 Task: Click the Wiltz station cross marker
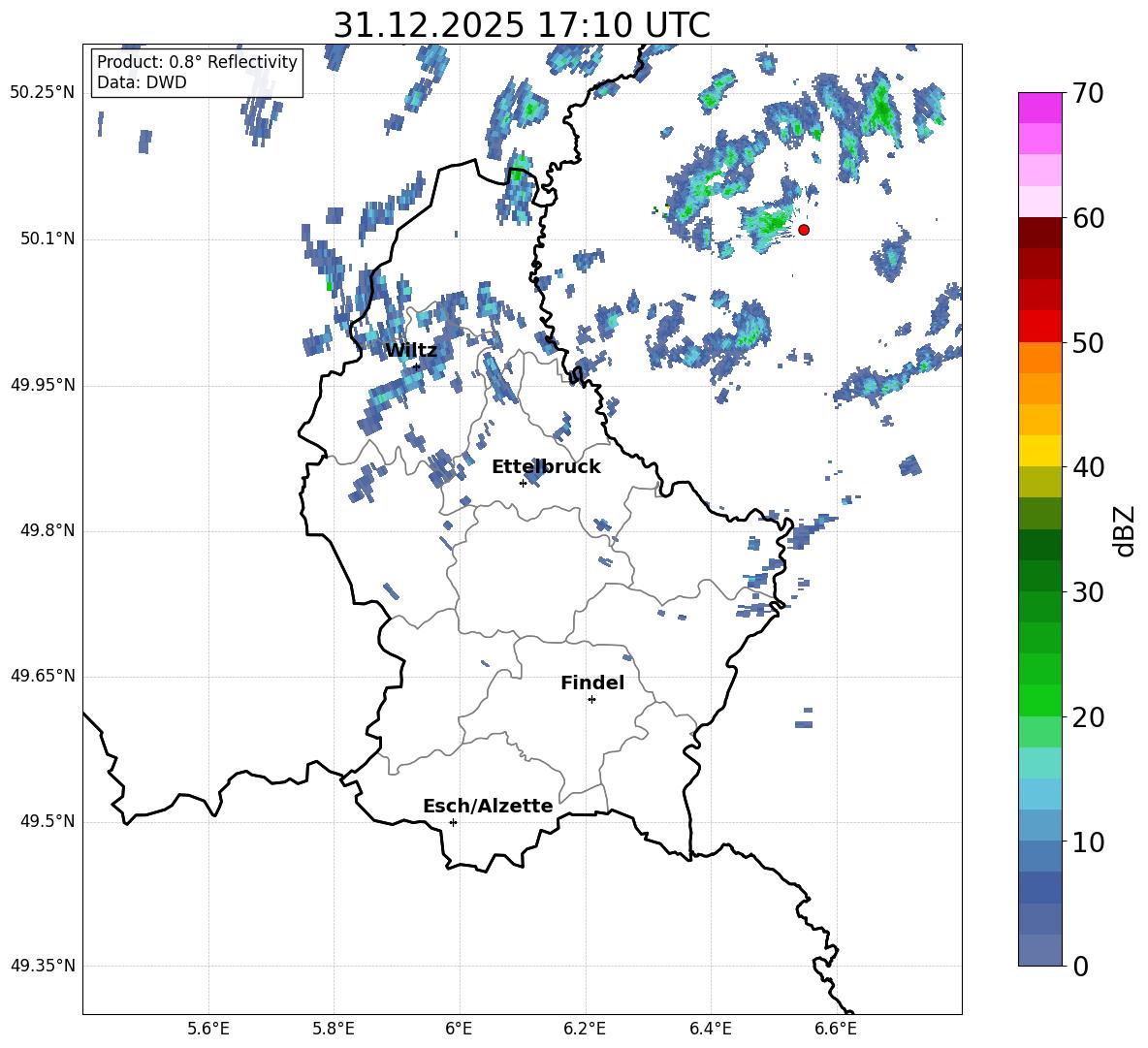point(416,367)
